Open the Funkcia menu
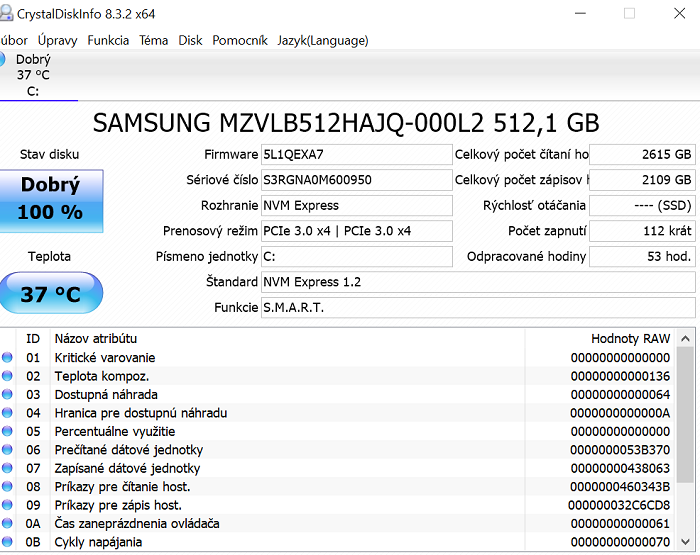The width and height of the screenshot is (700, 555). pos(108,41)
